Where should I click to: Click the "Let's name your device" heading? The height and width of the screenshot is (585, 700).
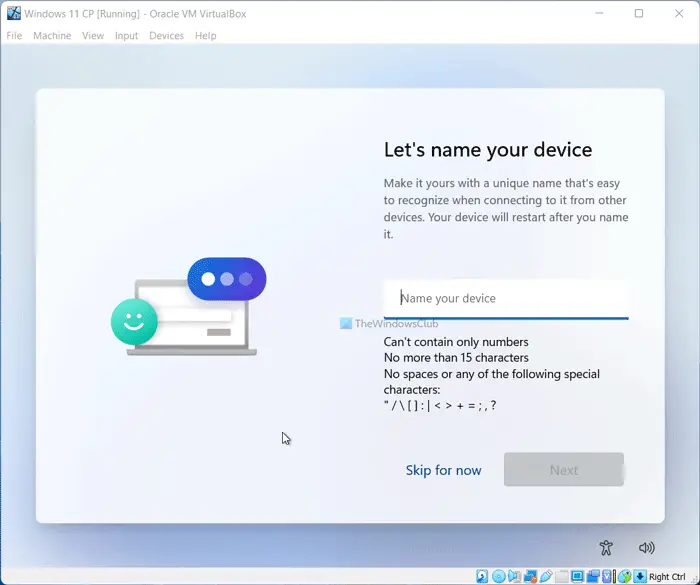(x=488, y=150)
